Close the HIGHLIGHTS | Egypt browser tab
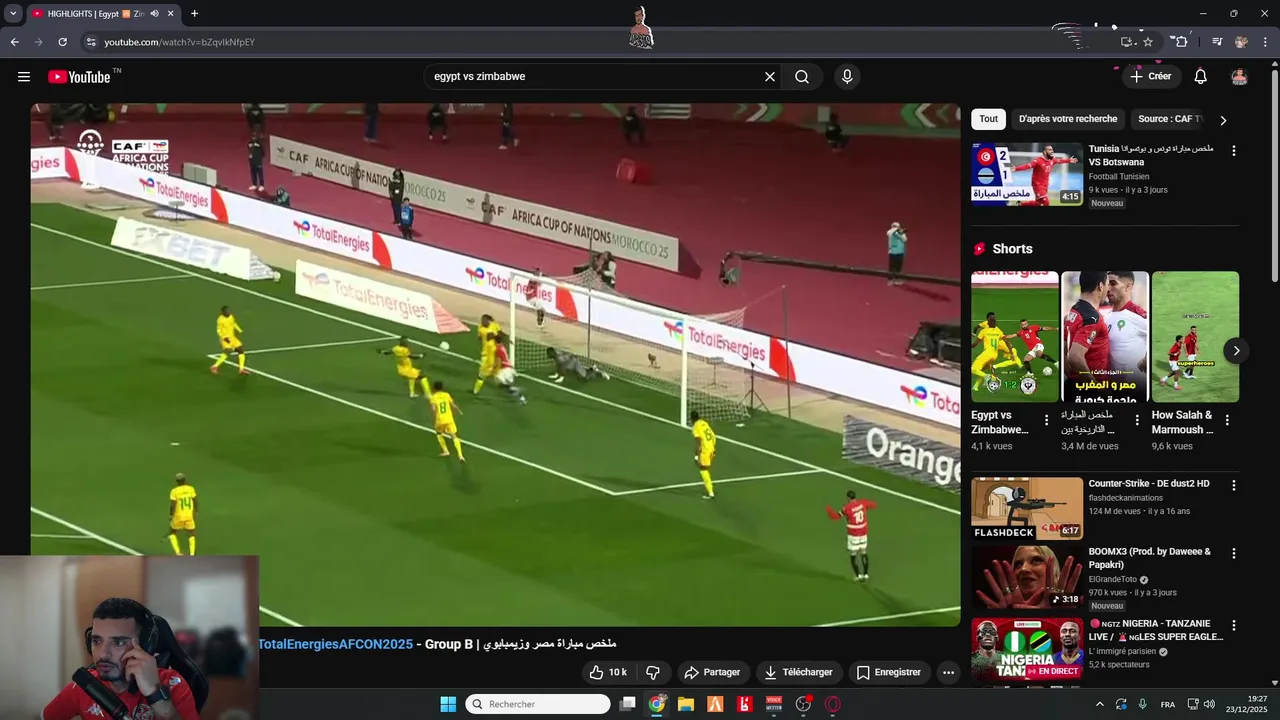Image resolution: width=1280 pixels, height=720 pixels. click(x=171, y=14)
